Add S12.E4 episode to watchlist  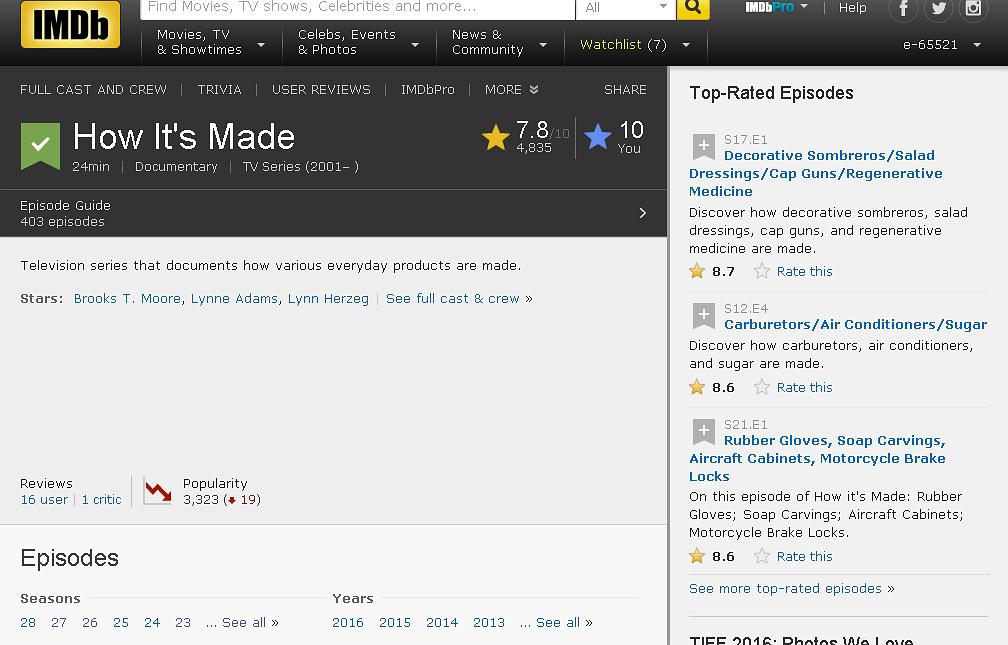(703, 315)
